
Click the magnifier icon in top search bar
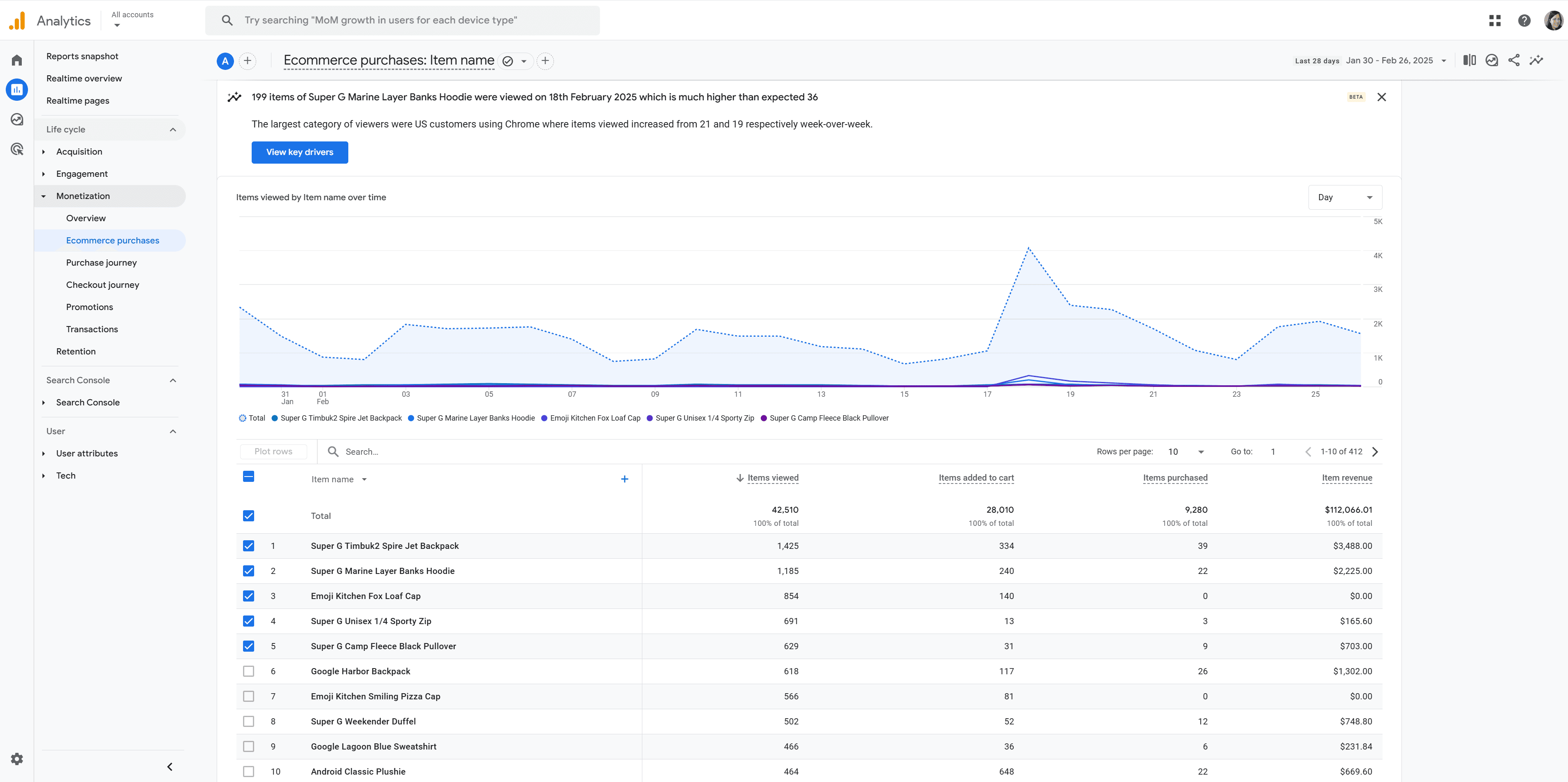click(x=227, y=20)
